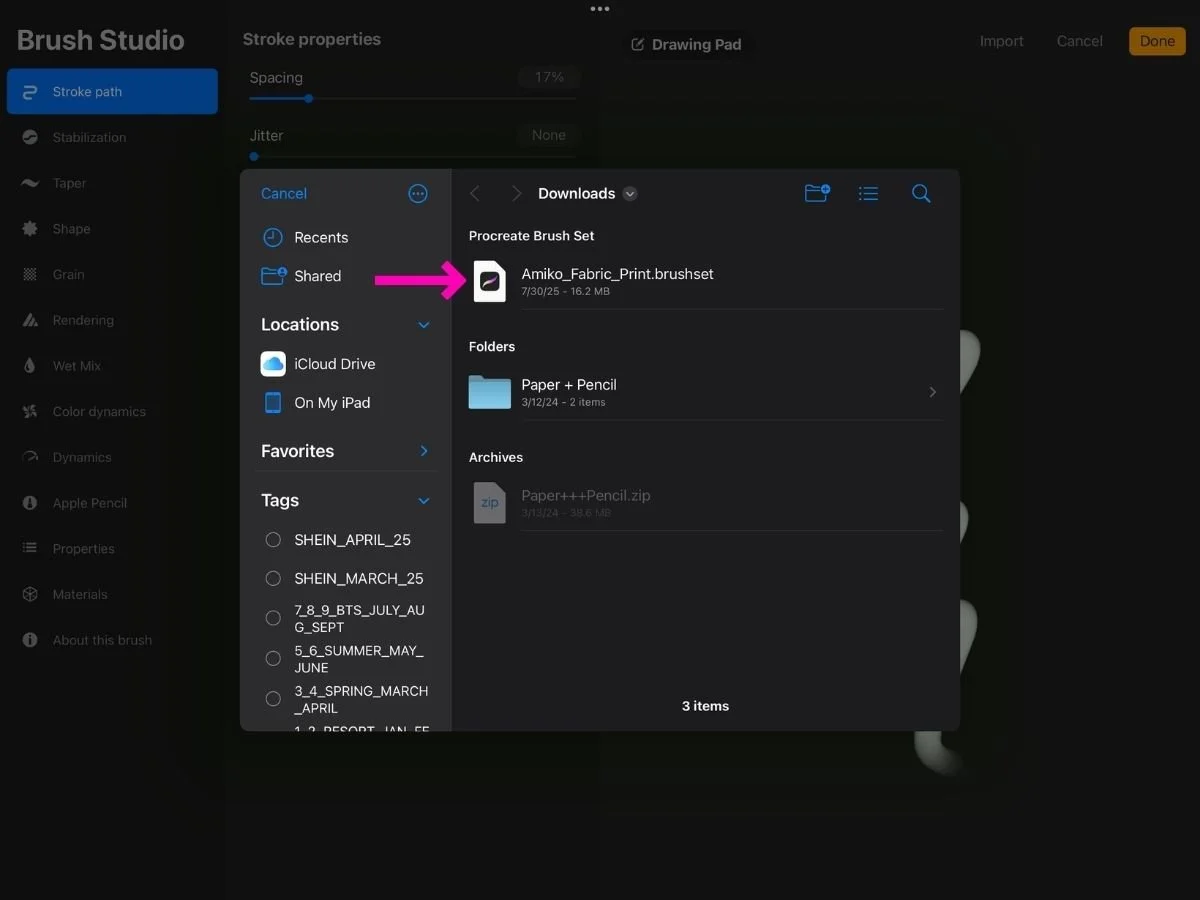1200x900 pixels.
Task: Expand Paper + Pencil folder chevron
Action: pyautogui.click(x=932, y=392)
